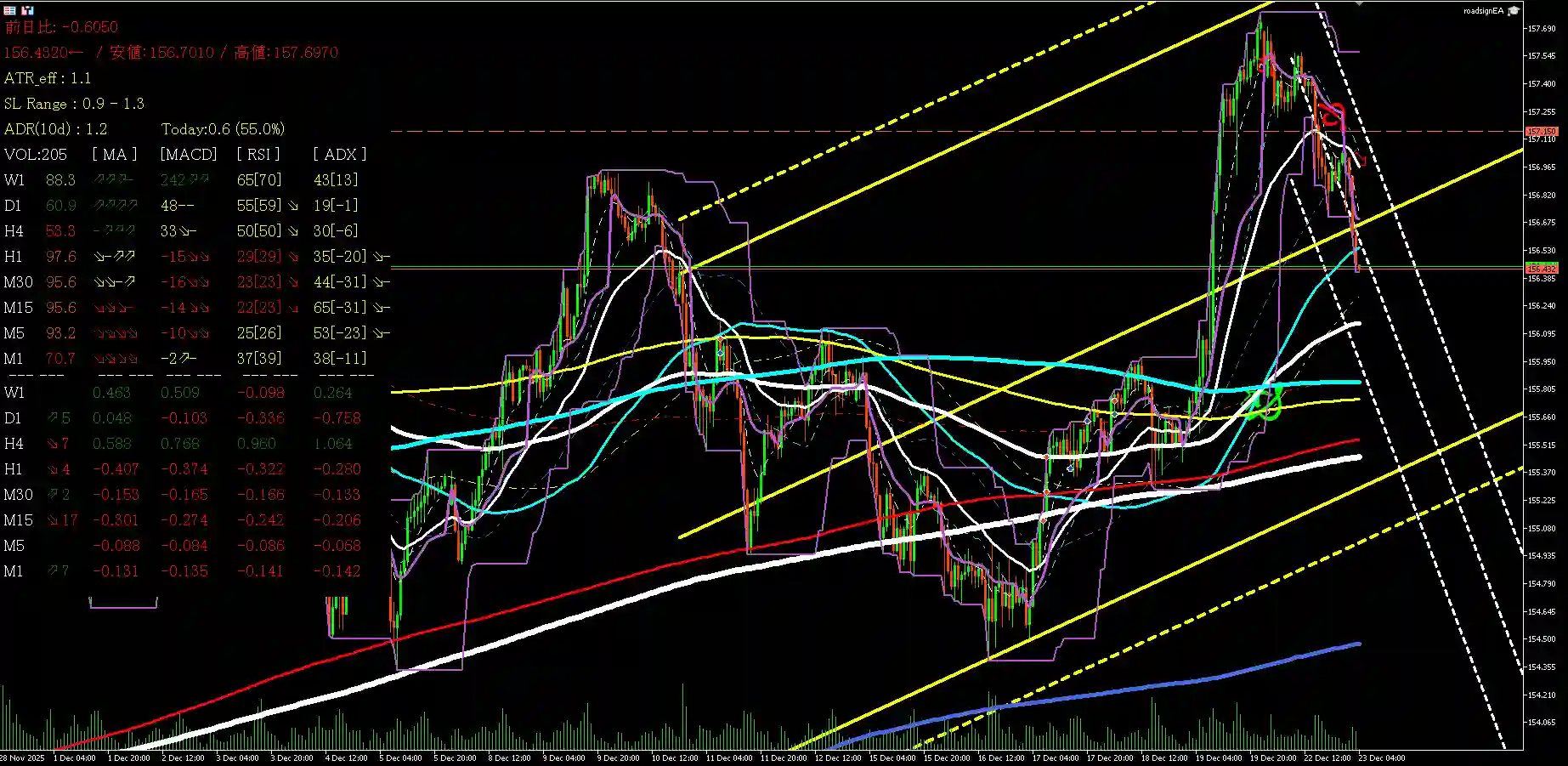This screenshot has width=1568, height=766.
Task: Click the [ RSI ] column header
Action: pyautogui.click(x=258, y=155)
